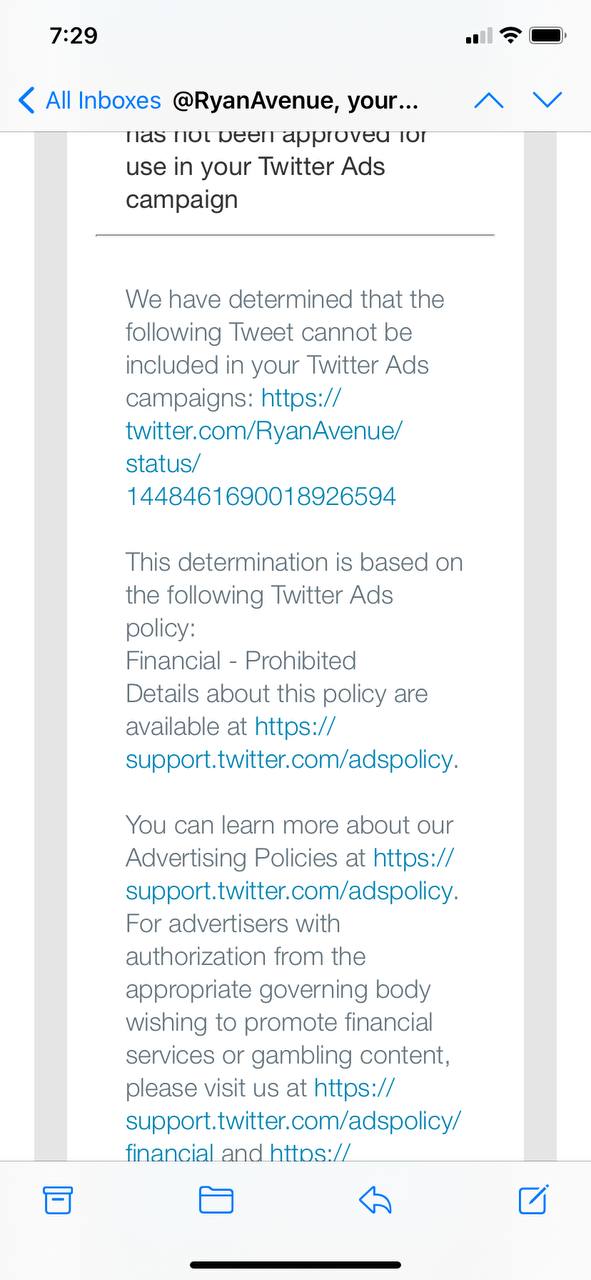Open the rejected tweet status link
The image size is (591, 1280).
[264, 446]
